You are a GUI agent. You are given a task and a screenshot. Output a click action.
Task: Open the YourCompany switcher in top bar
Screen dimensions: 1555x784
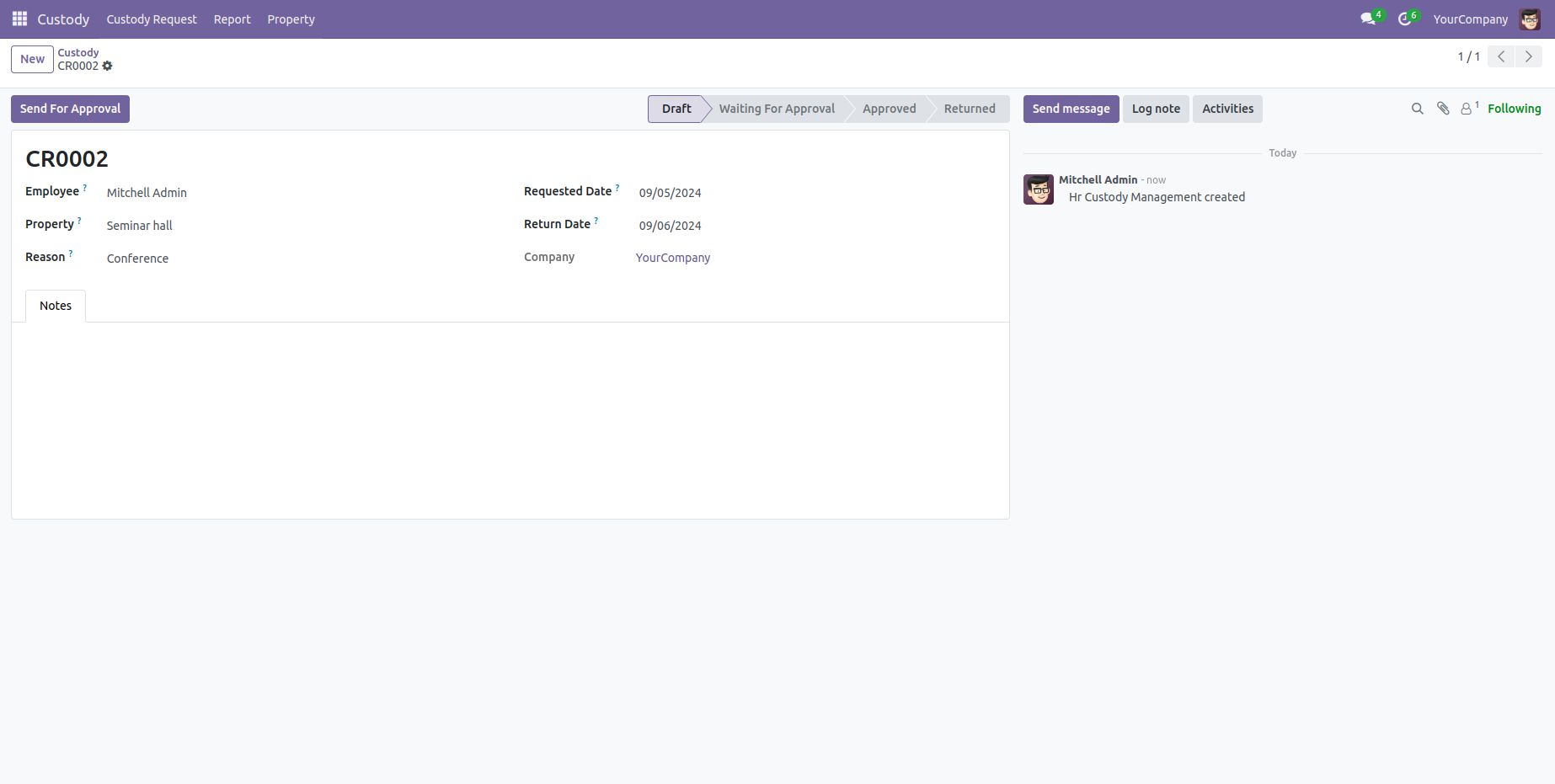click(1470, 19)
